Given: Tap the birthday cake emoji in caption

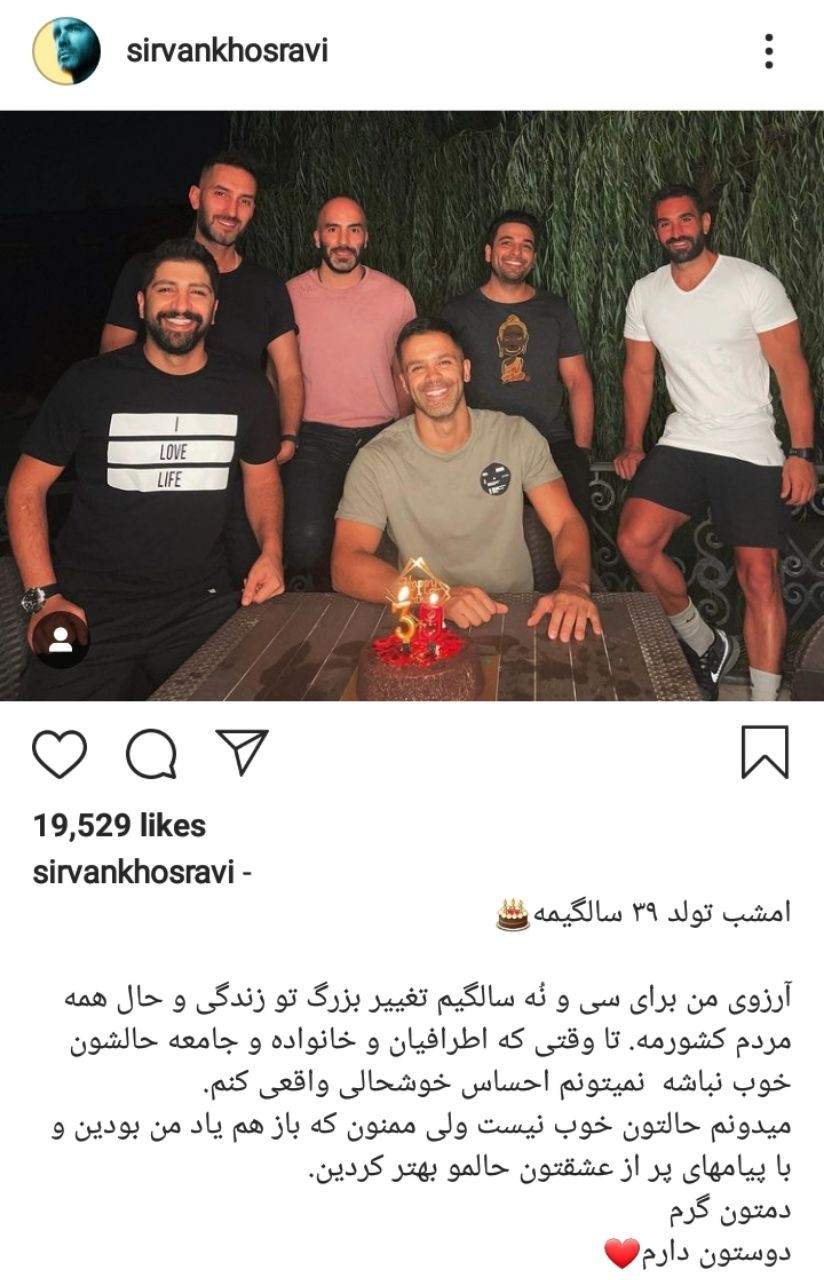Looking at the screenshot, I should click(x=513, y=914).
